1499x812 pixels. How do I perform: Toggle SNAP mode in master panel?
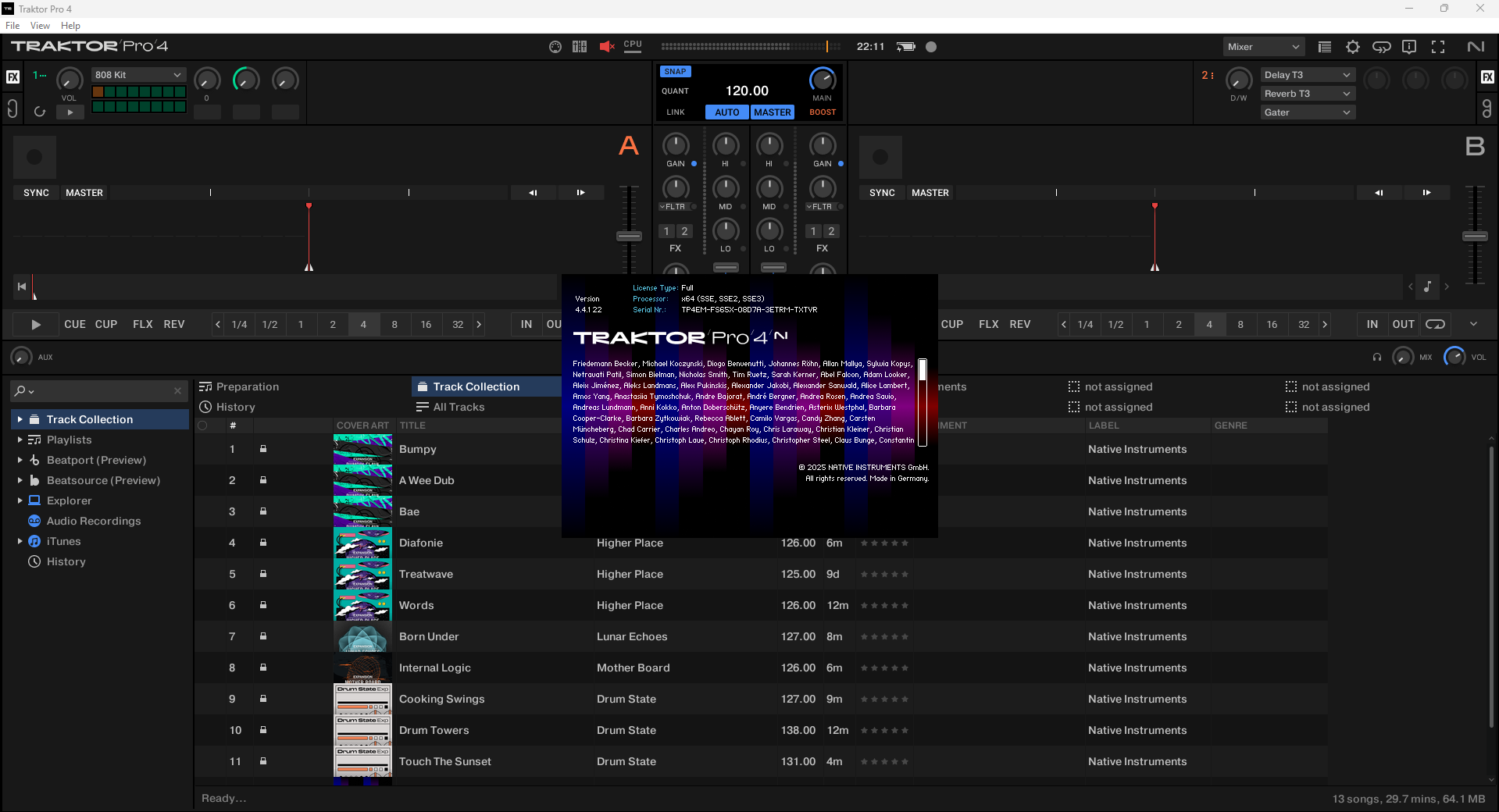tap(675, 72)
